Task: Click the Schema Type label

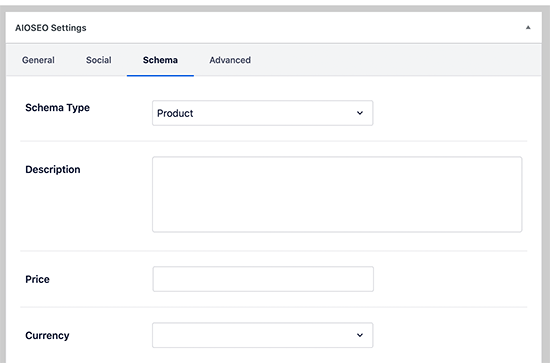Action: (x=58, y=108)
